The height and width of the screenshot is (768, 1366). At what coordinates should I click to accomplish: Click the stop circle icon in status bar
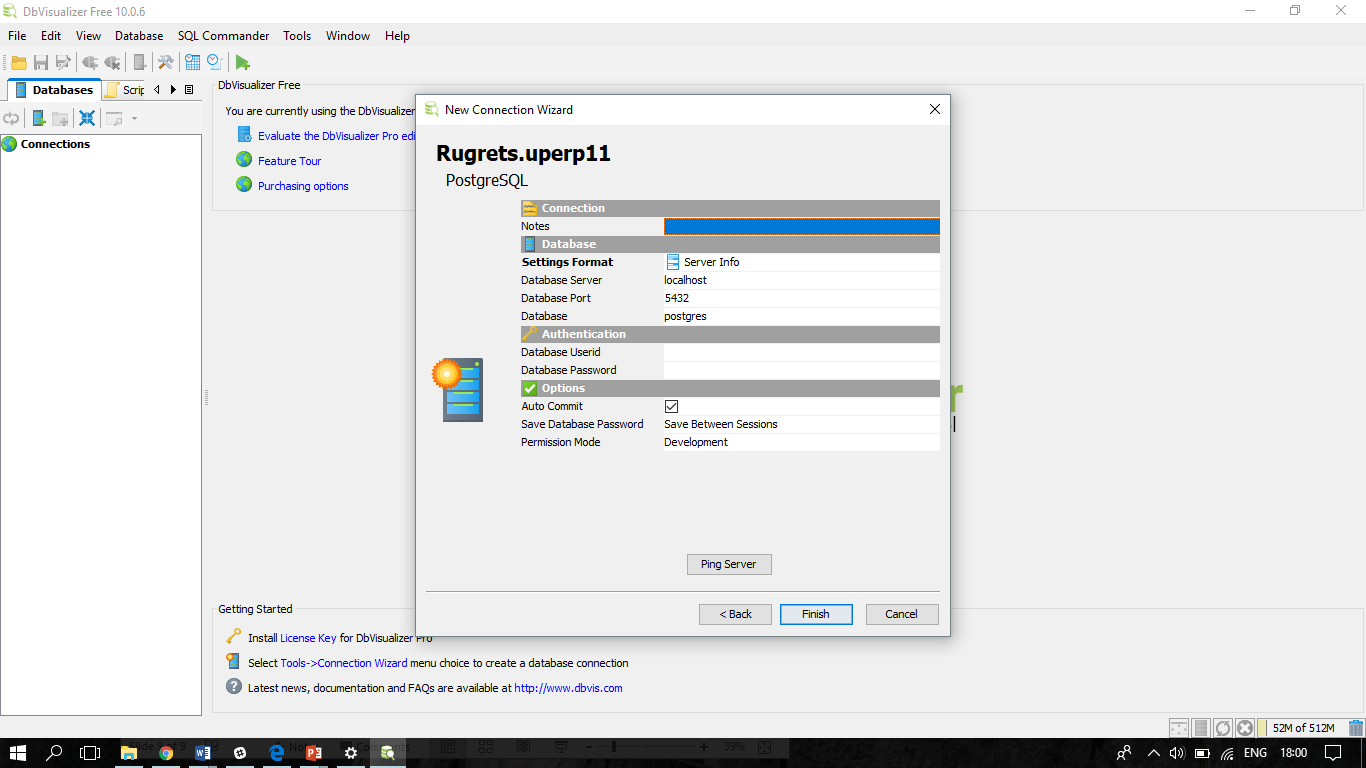1244,728
